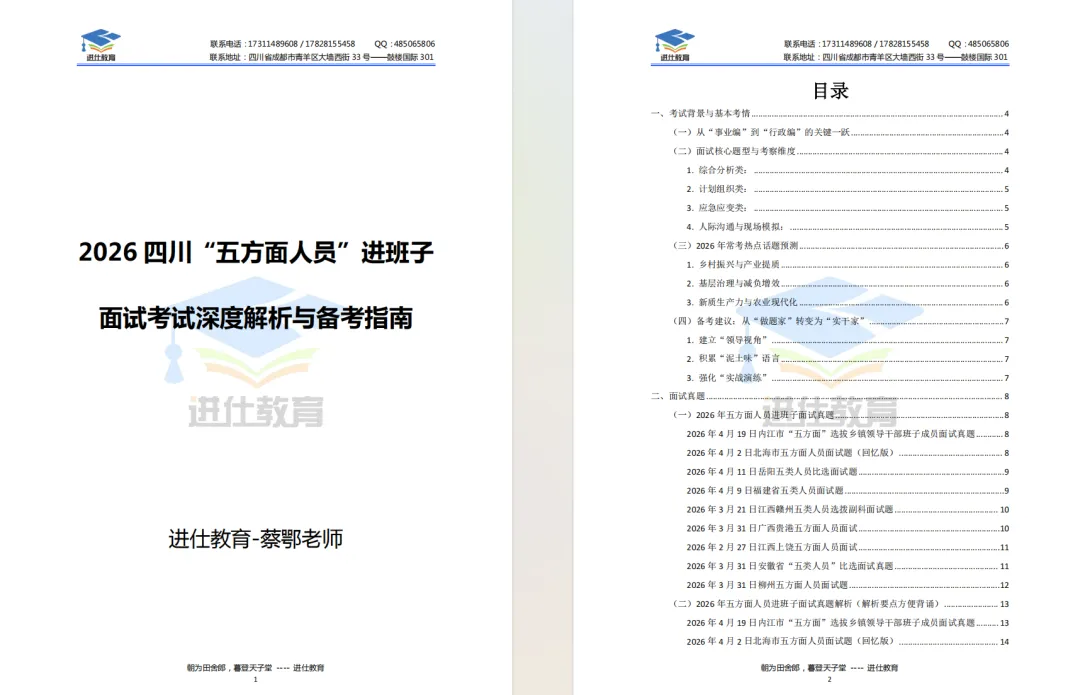Click the footer slogan '朝为田舍郎,暮登天子堂' on the cover page
Image resolution: width=1080 pixels, height=695 pixels.
[229, 667]
